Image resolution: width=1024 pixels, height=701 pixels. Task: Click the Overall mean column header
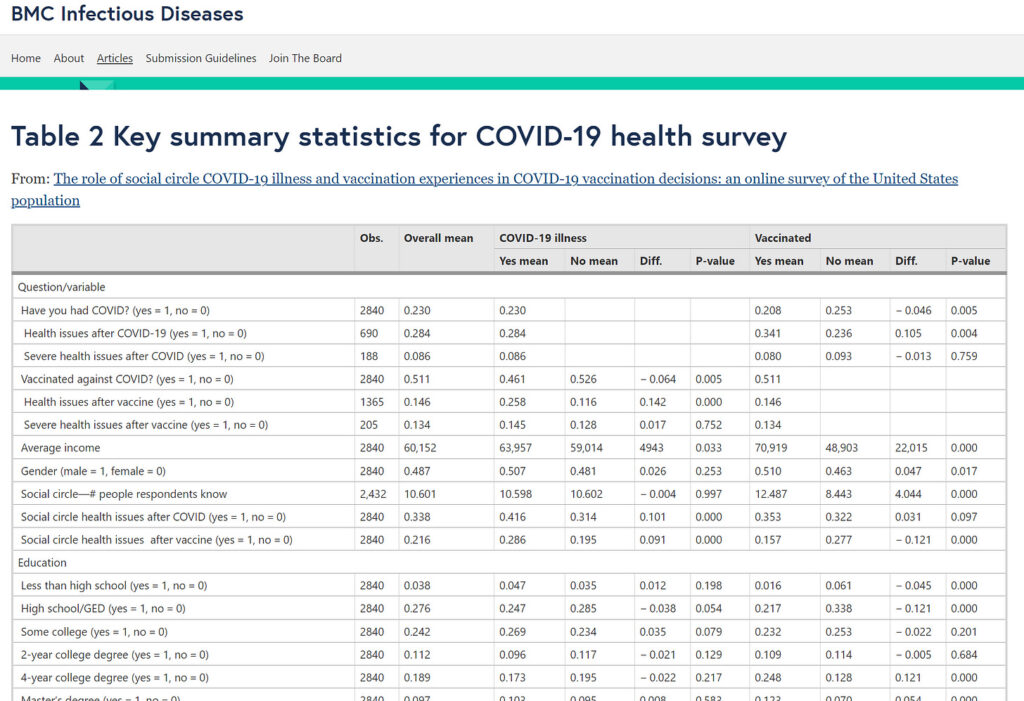click(x=438, y=238)
